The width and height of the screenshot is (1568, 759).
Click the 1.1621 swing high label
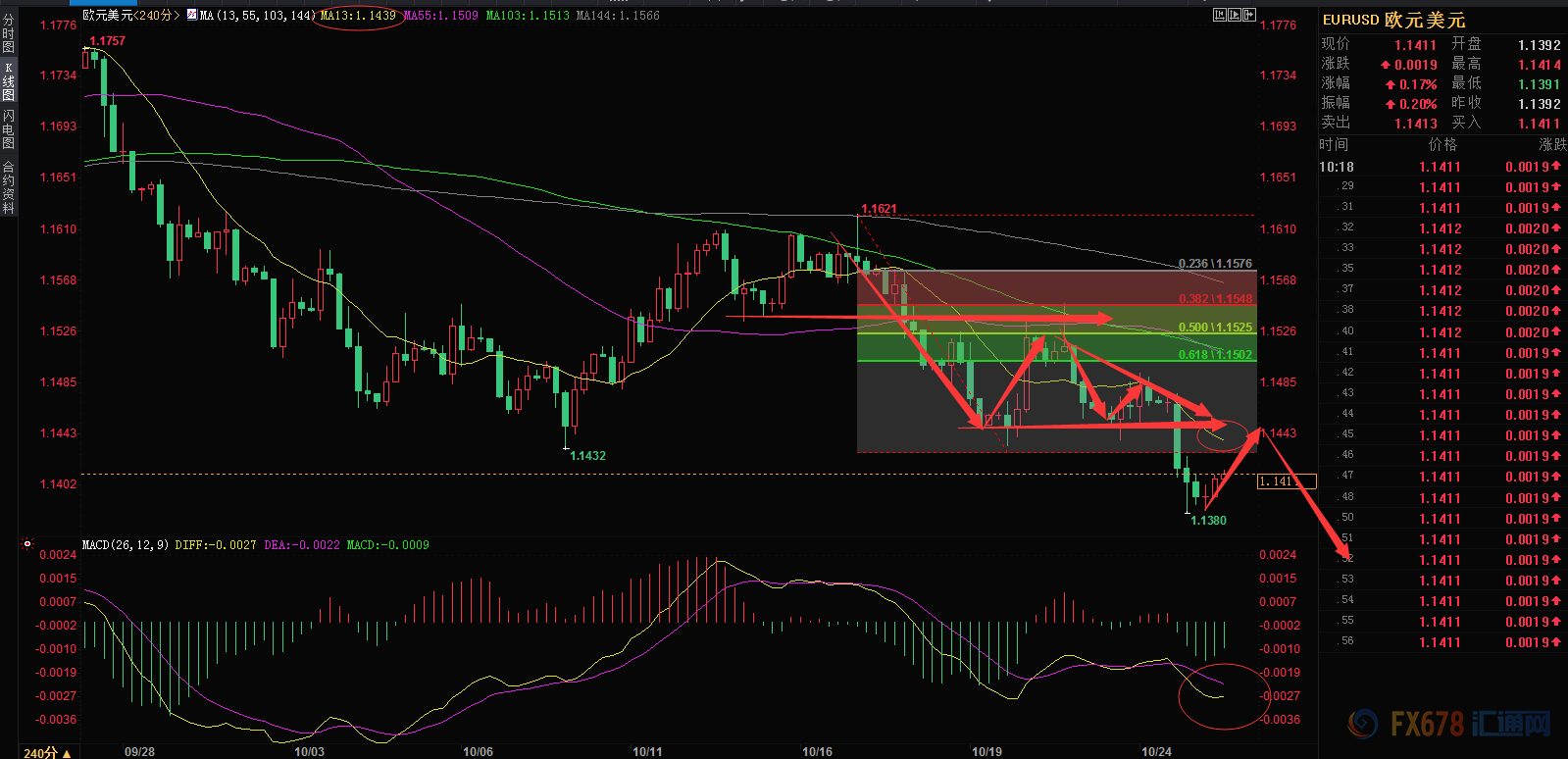pyautogui.click(x=879, y=209)
